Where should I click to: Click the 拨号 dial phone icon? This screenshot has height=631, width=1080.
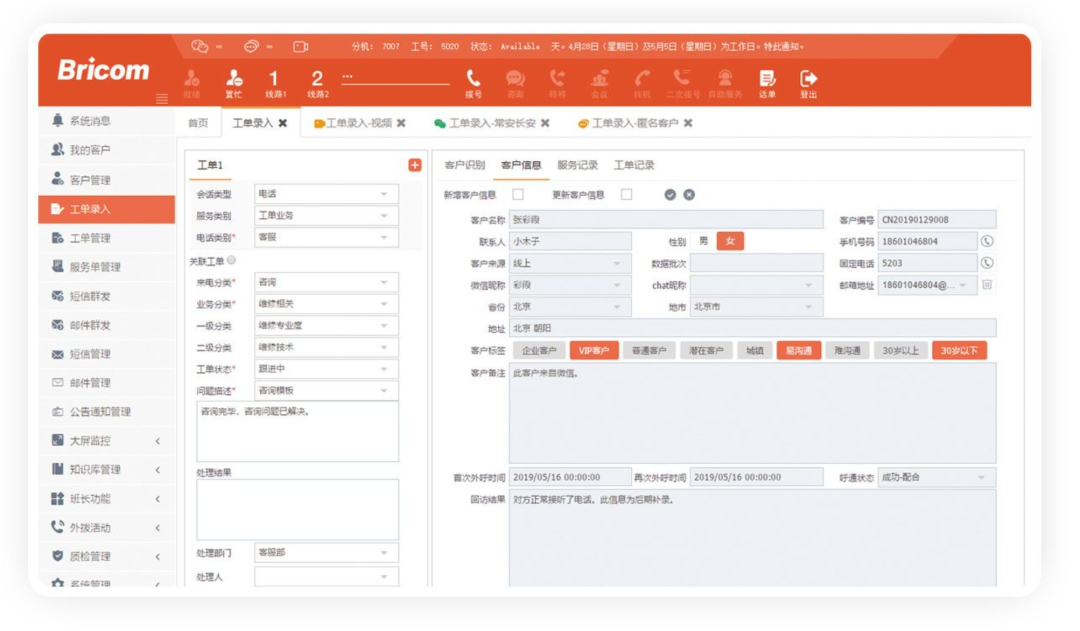tap(473, 79)
